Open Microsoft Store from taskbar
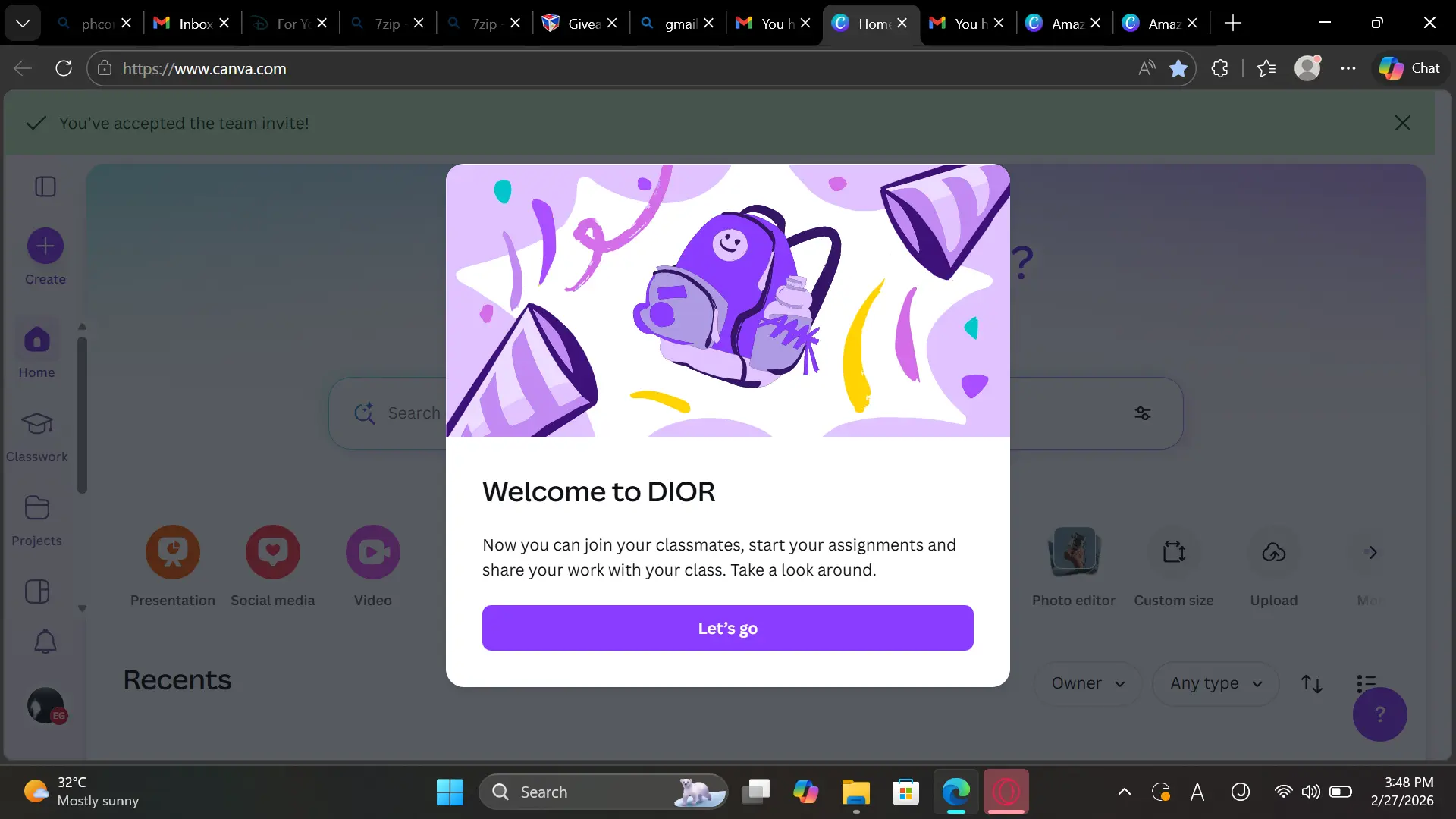Screen dimensions: 1456x819 (905, 792)
